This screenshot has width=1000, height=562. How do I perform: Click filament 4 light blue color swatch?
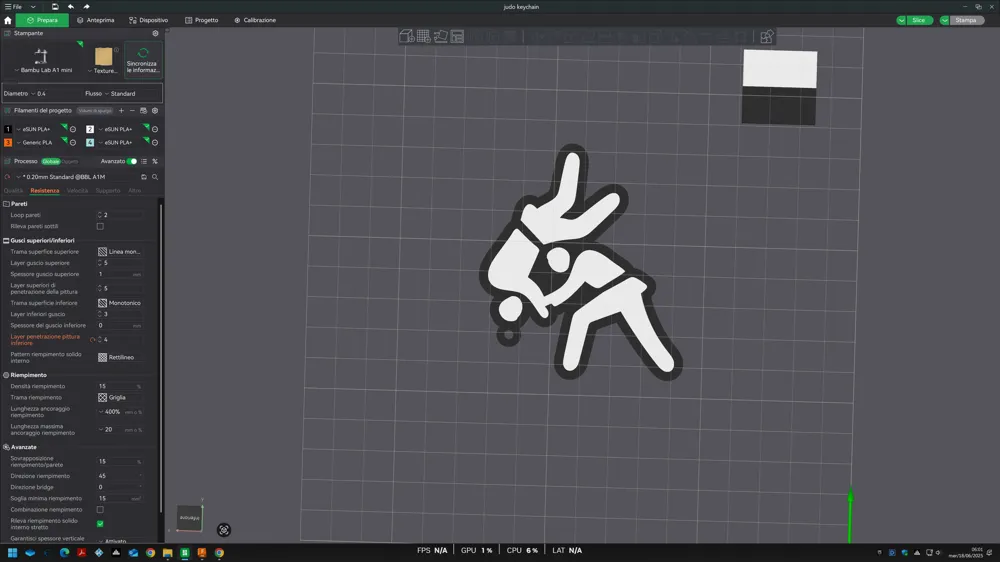coord(90,142)
